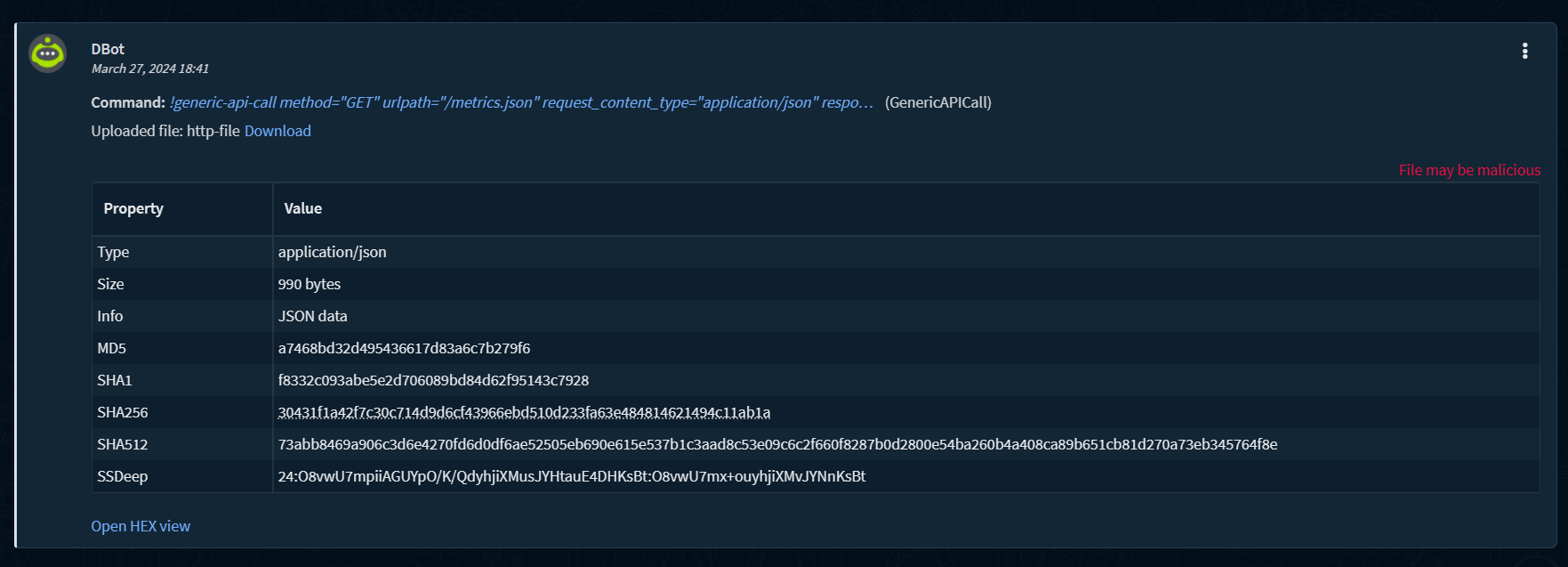This screenshot has height=567, width=1568.
Task: Open HEX view of the file
Action: point(141,526)
